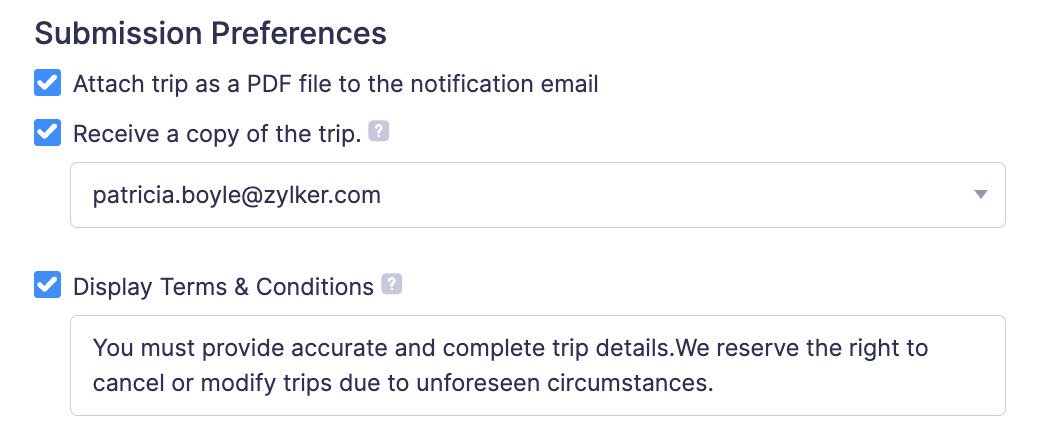Screen dimensions: 1046x438
Task: Click the "Display Terms & Conditions" label text
Action: [223, 287]
